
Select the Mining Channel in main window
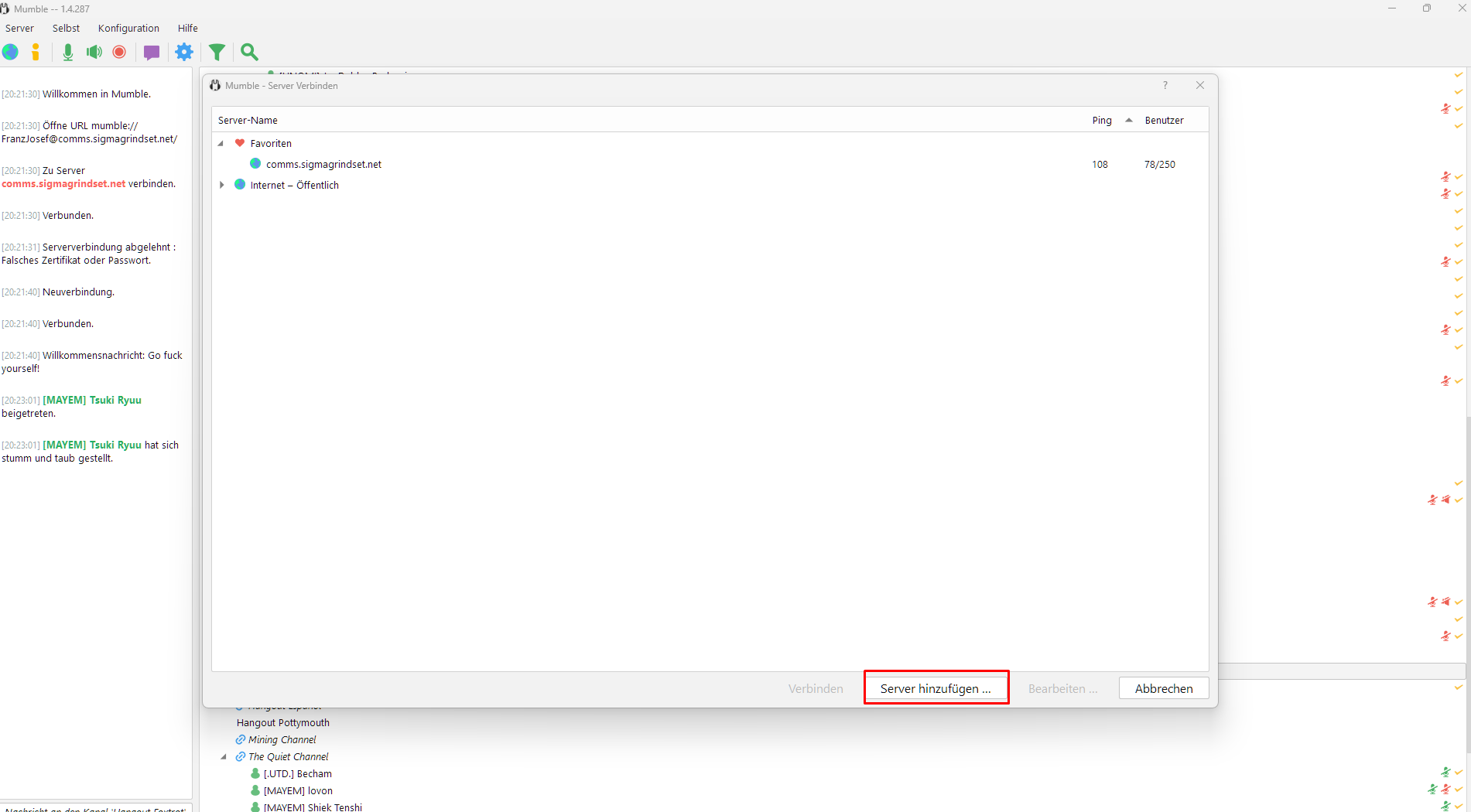[282, 739]
